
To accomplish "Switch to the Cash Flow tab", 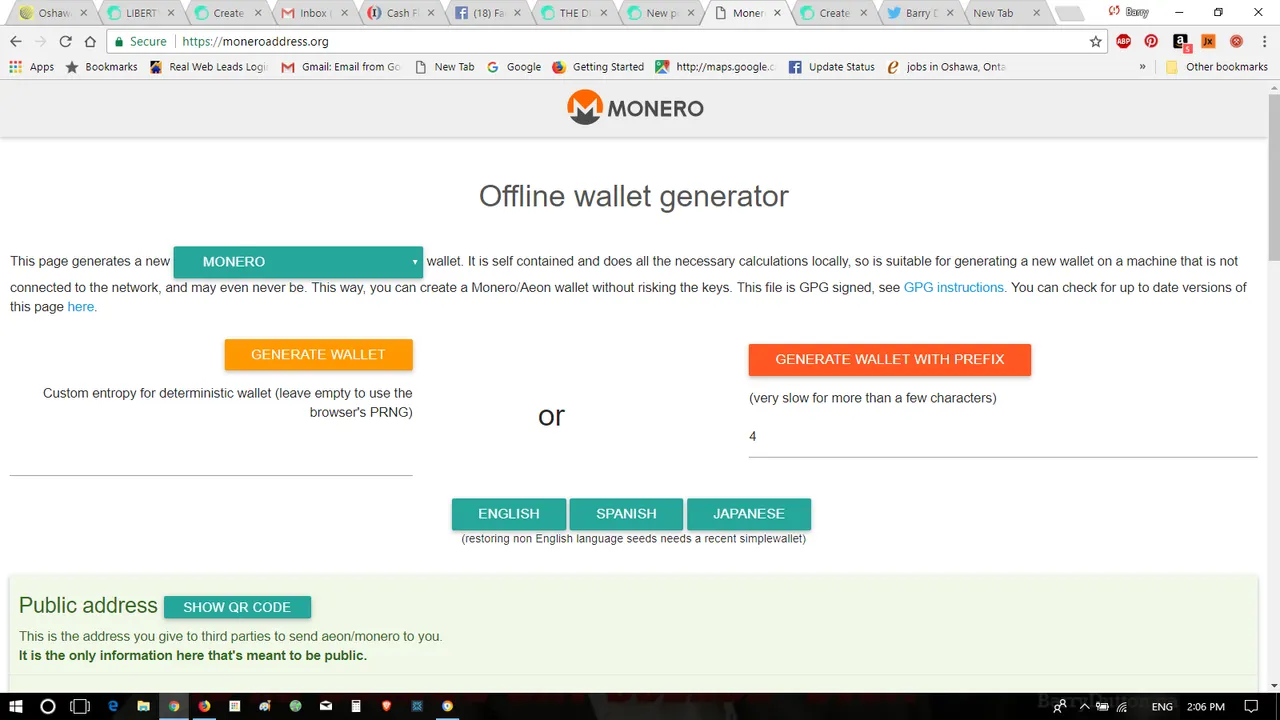I will (403, 13).
